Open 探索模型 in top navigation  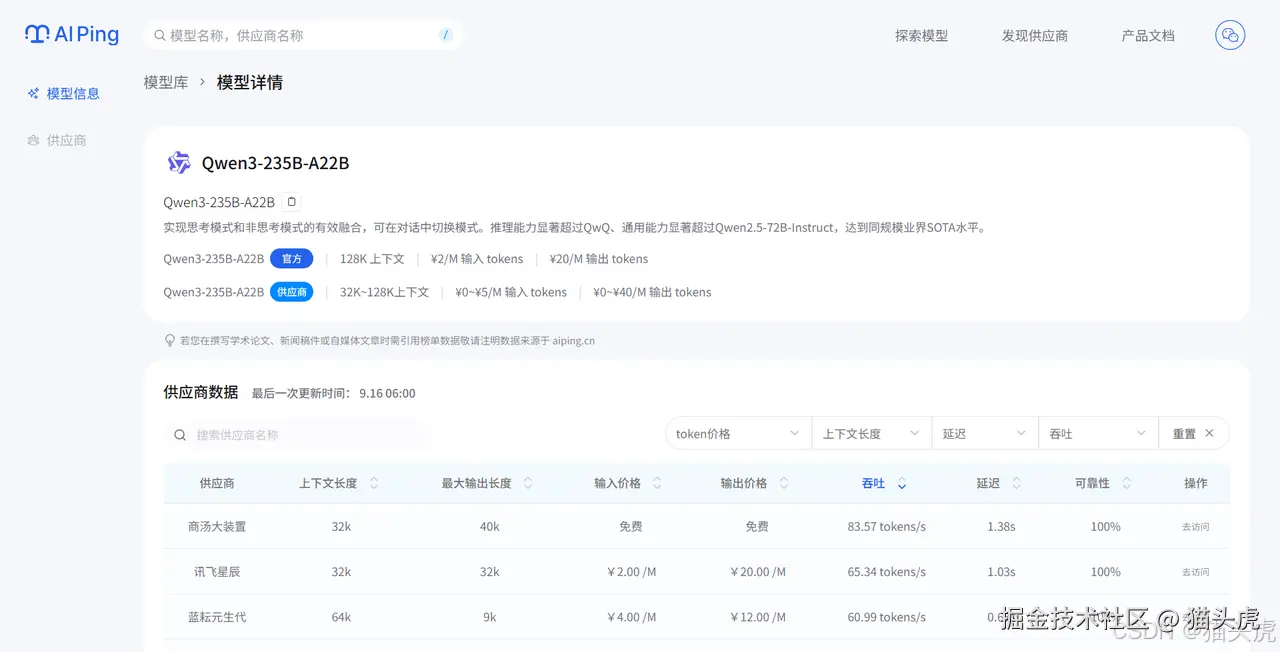point(921,35)
